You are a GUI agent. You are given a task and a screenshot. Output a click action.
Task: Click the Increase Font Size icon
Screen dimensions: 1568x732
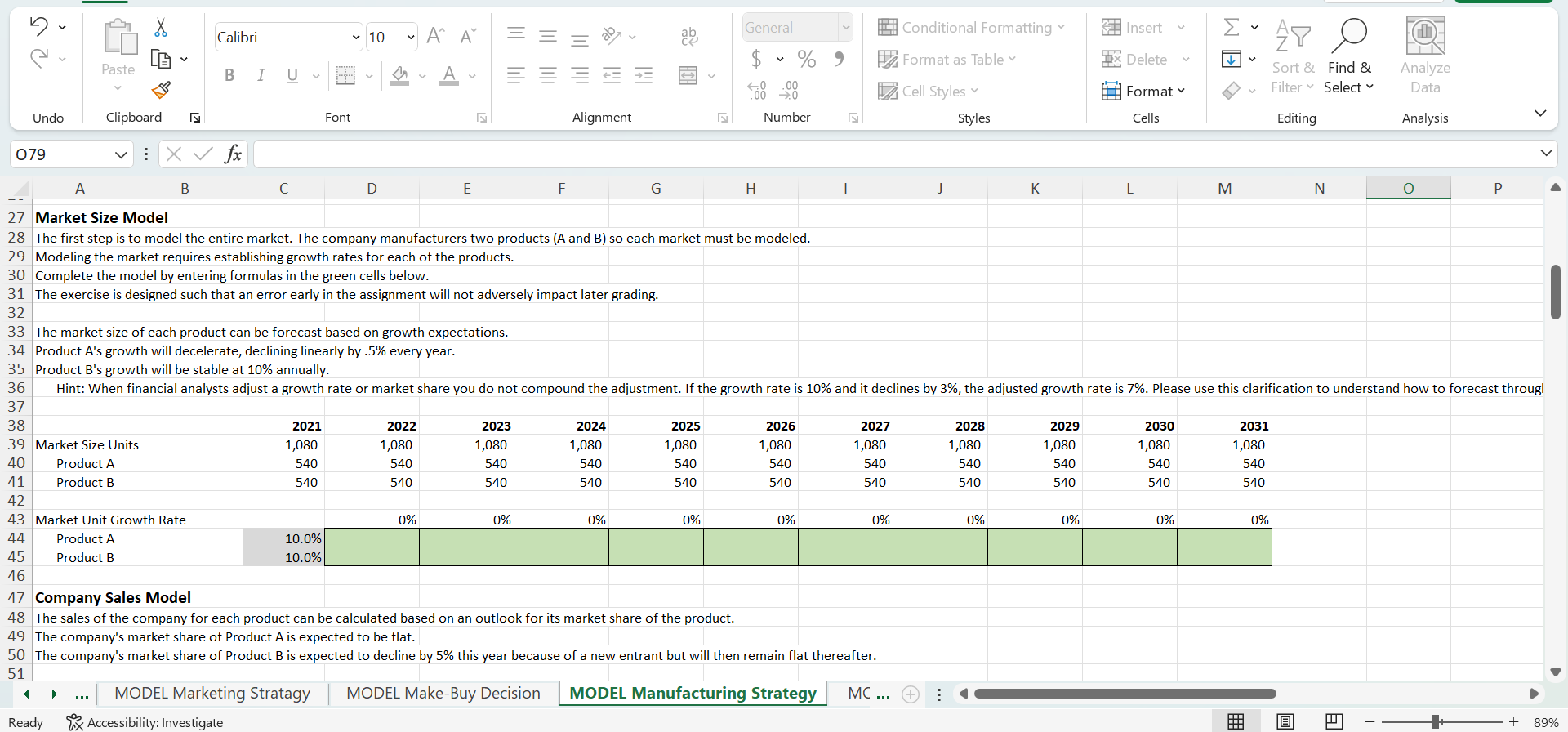[435, 36]
